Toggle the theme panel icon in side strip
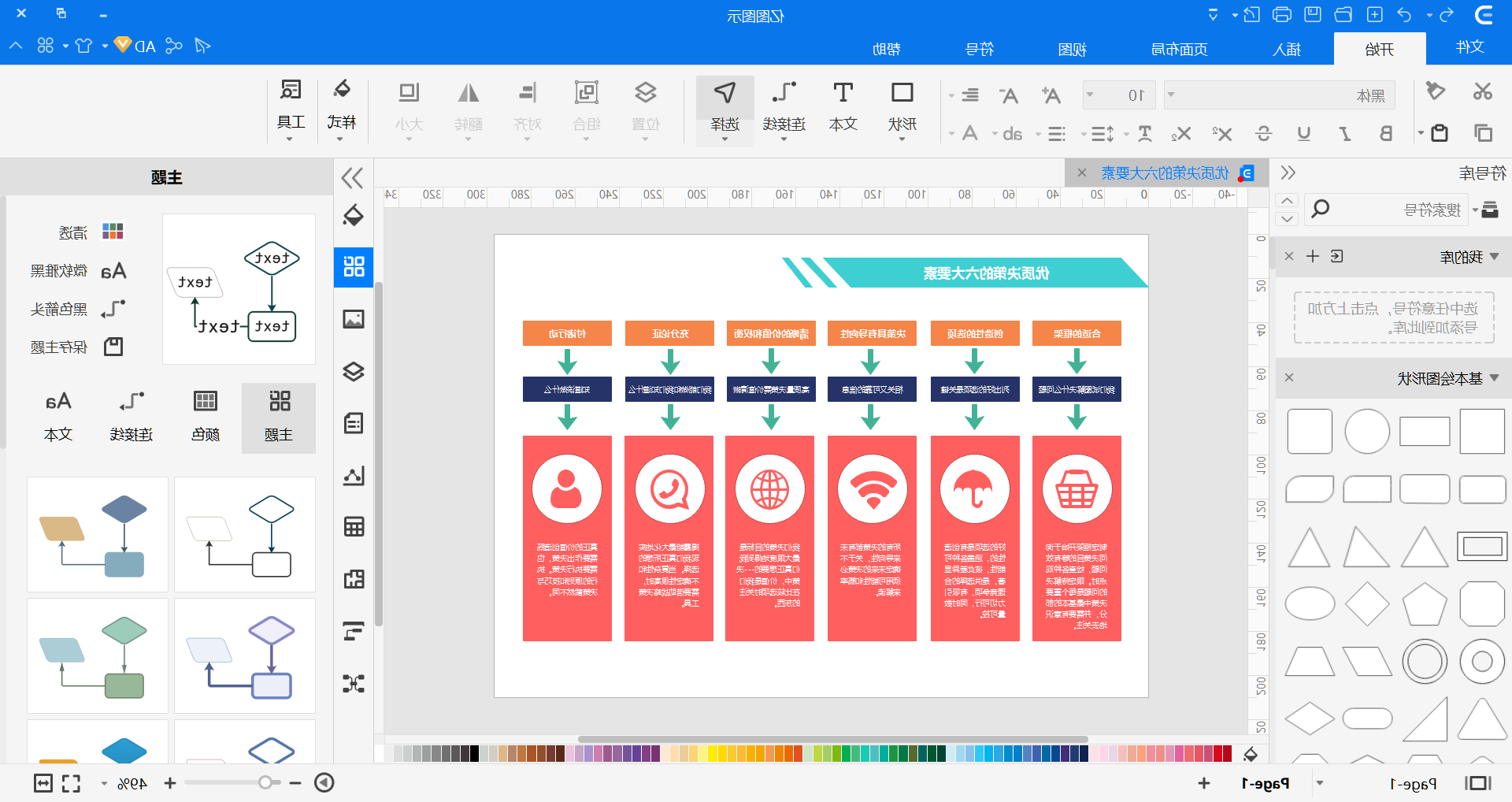Screen dimensions: 1512x802 click(354, 266)
